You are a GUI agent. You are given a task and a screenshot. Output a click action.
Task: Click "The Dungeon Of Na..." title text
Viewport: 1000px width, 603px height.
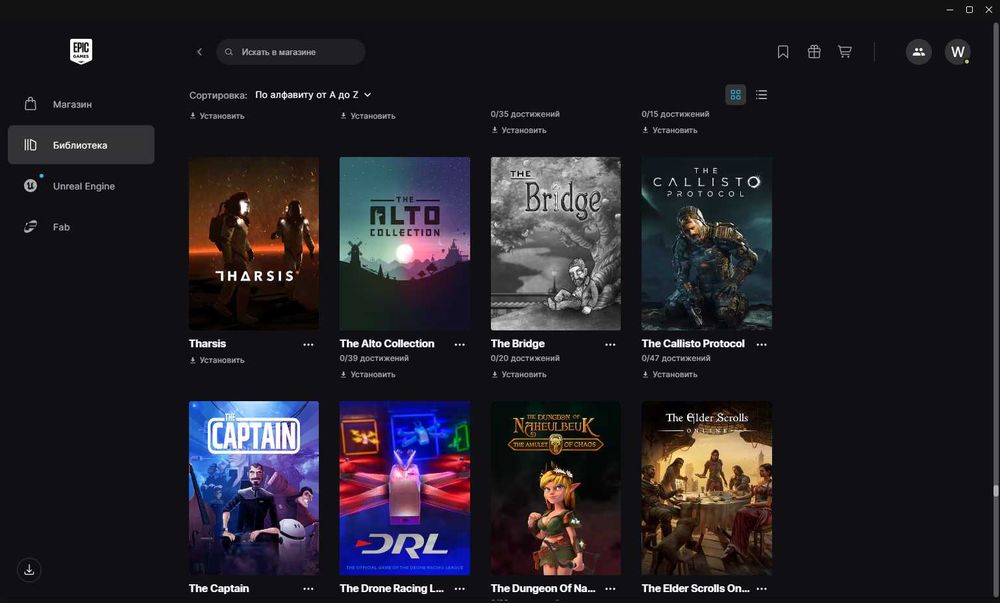(x=543, y=588)
